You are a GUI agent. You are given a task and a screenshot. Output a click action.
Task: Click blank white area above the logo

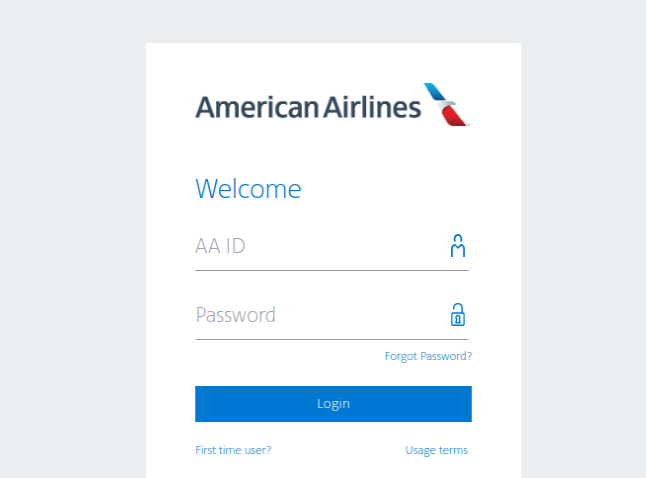click(x=333, y=62)
